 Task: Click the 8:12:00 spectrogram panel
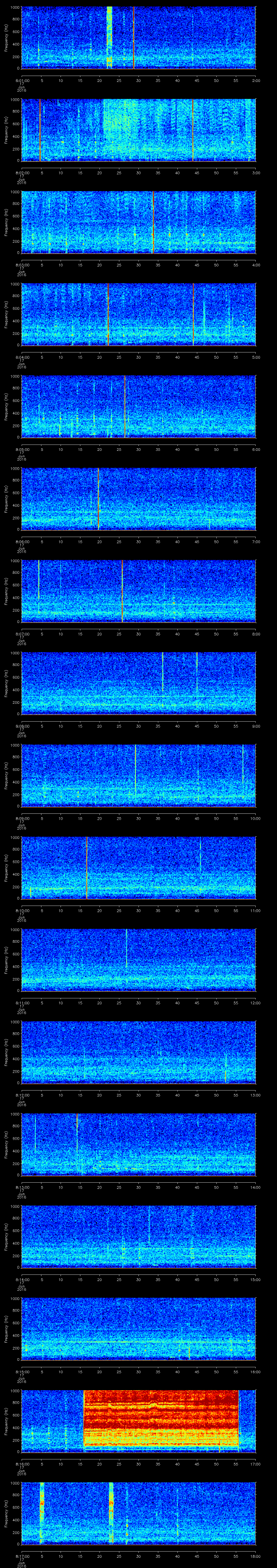(139, 1052)
